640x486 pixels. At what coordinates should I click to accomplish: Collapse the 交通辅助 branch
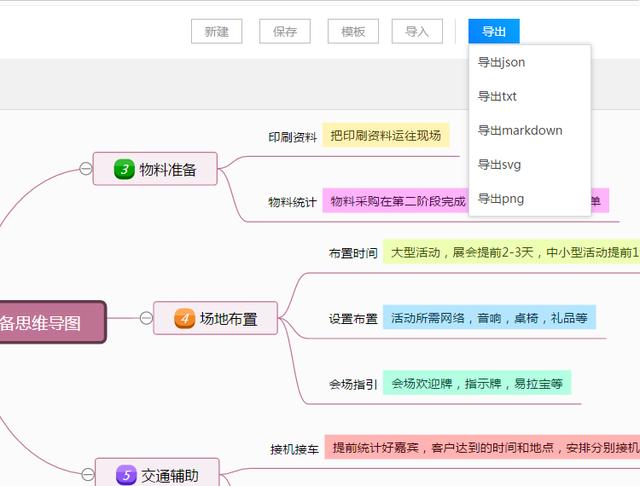point(87,475)
